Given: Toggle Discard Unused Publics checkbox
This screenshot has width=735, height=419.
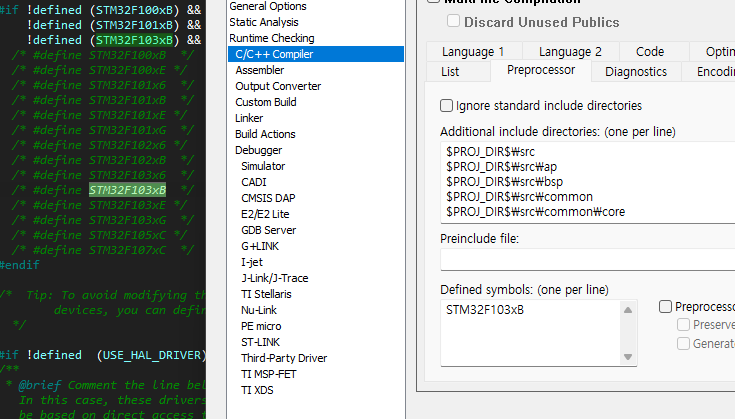Looking at the screenshot, I should coord(453,21).
